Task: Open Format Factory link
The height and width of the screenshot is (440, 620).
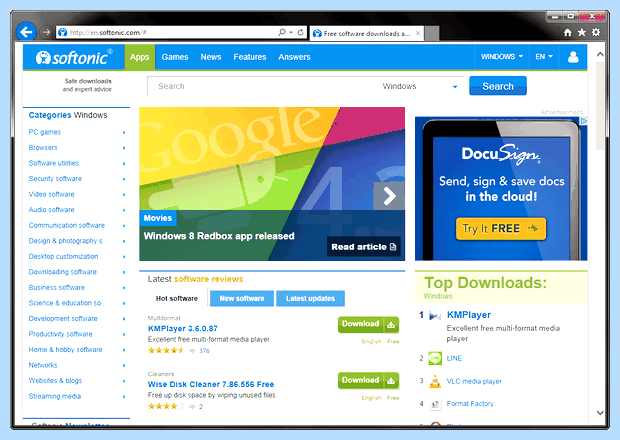Action: point(470,404)
